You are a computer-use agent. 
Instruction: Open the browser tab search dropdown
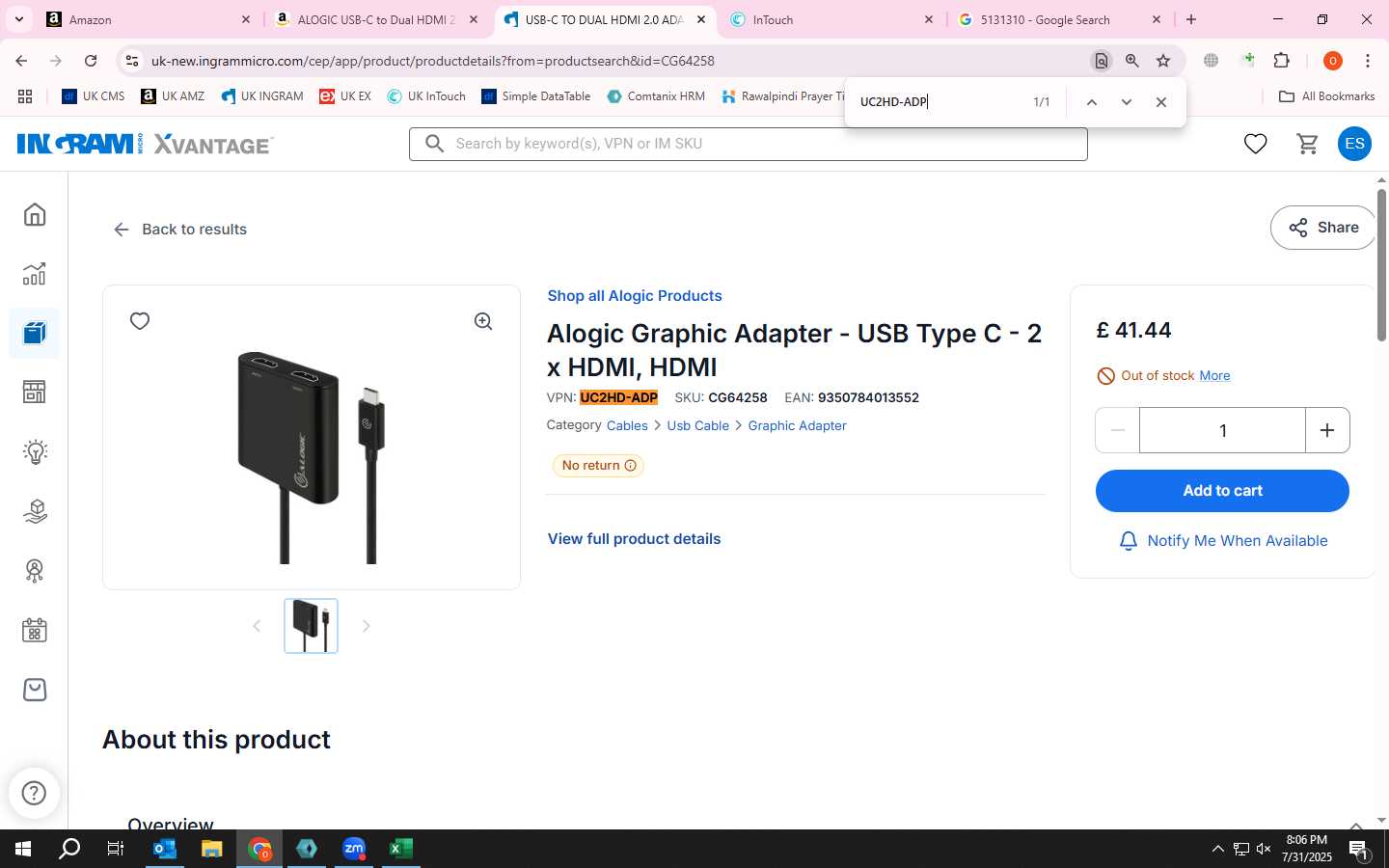coord(19,19)
